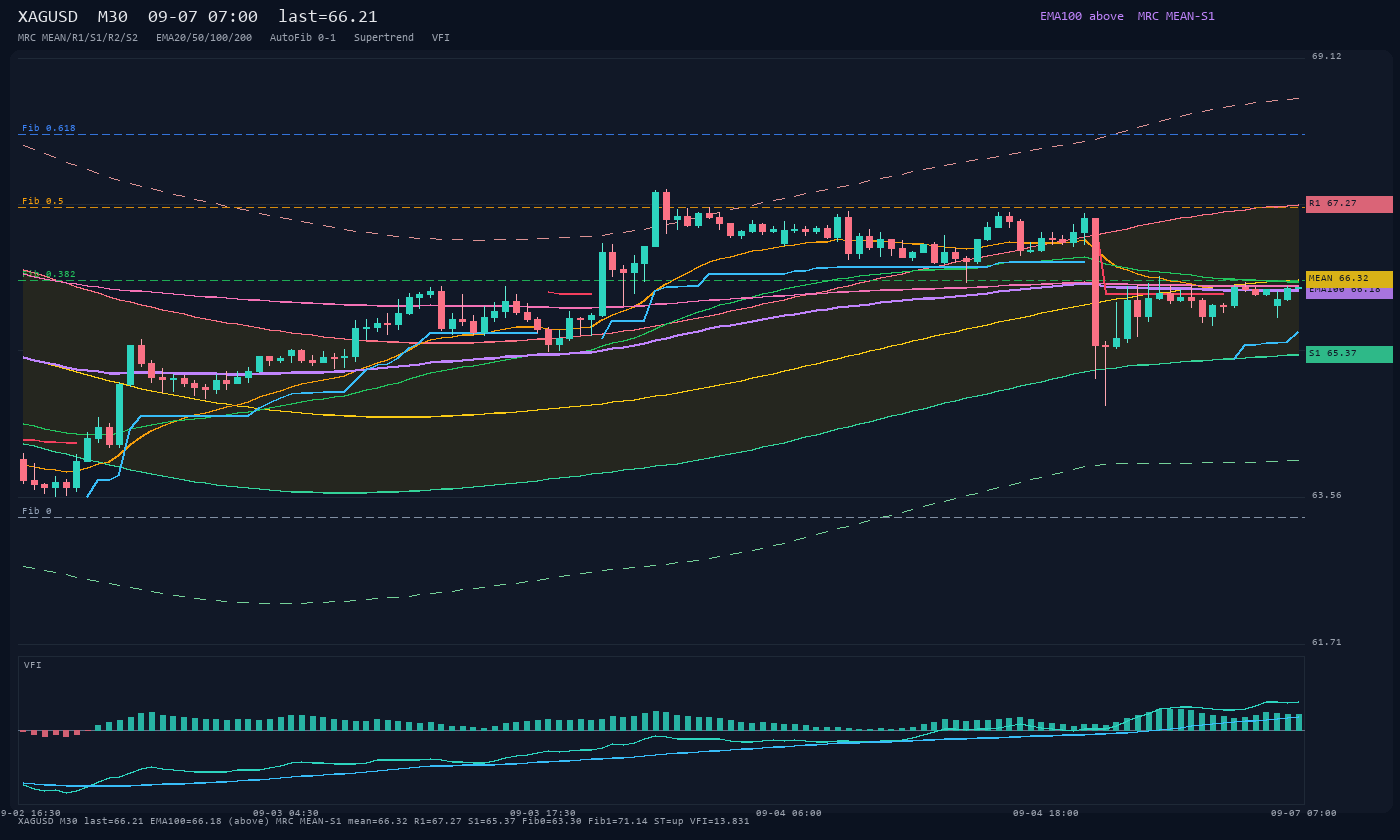Click the 09-07 07:00 time axis label
1400x840 pixels.
coord(1304,813)
